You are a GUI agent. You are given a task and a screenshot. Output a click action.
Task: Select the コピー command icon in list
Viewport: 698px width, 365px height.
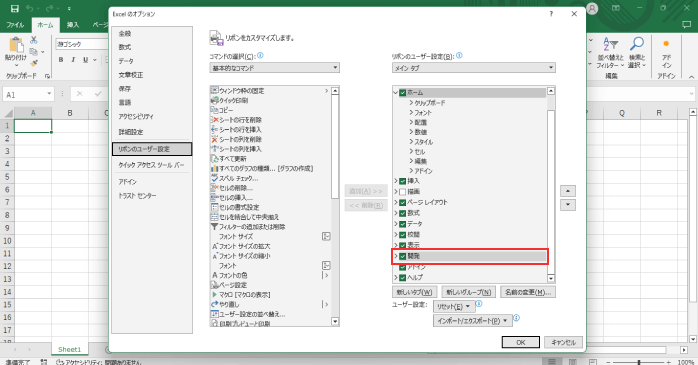215,110
